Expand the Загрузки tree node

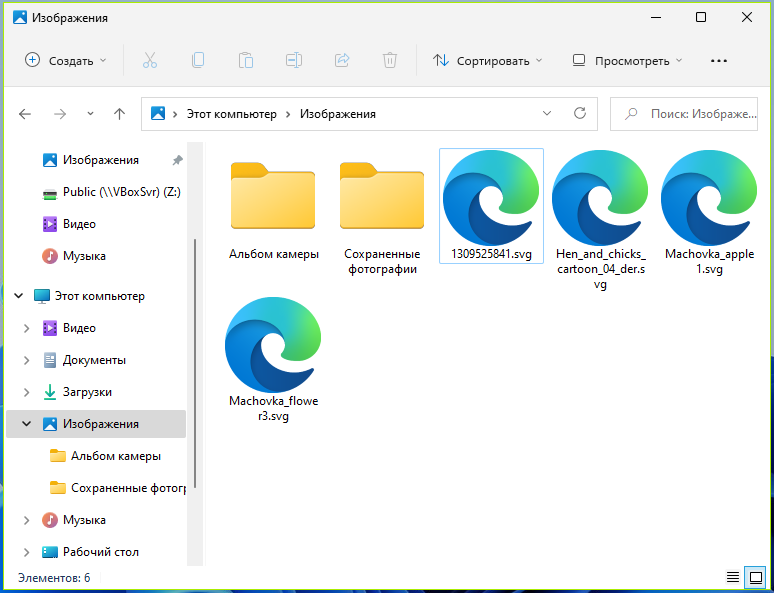[x=27, y=392]
